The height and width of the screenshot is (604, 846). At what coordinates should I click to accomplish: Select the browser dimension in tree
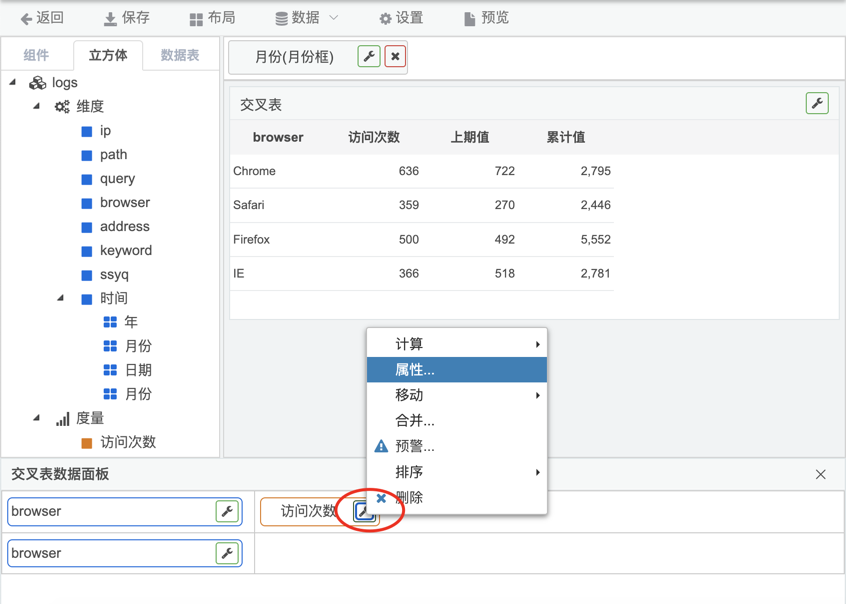coord(124,203)
